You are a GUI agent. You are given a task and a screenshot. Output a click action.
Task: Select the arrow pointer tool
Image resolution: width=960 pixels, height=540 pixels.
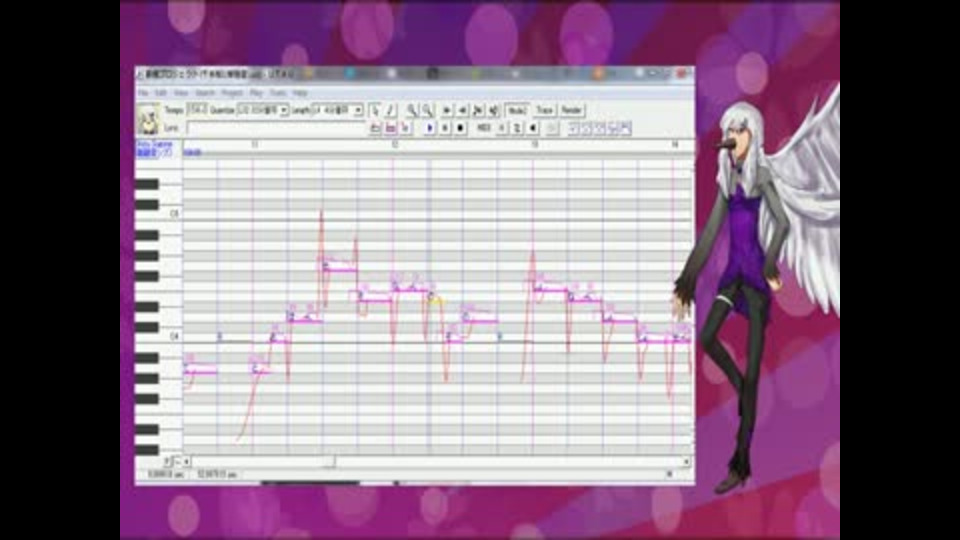(x=375, y=110)
